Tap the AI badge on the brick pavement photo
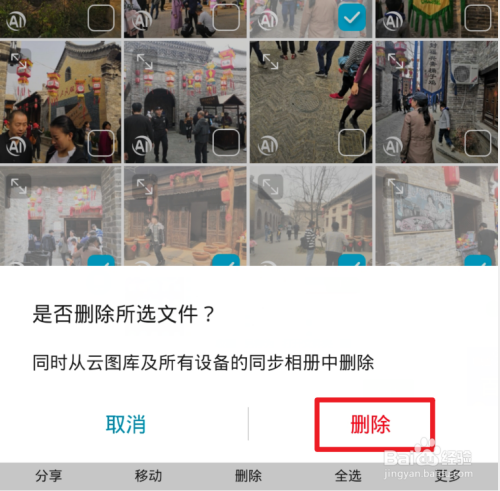Screen dimensions: 500x491 (x=268, y=146)
